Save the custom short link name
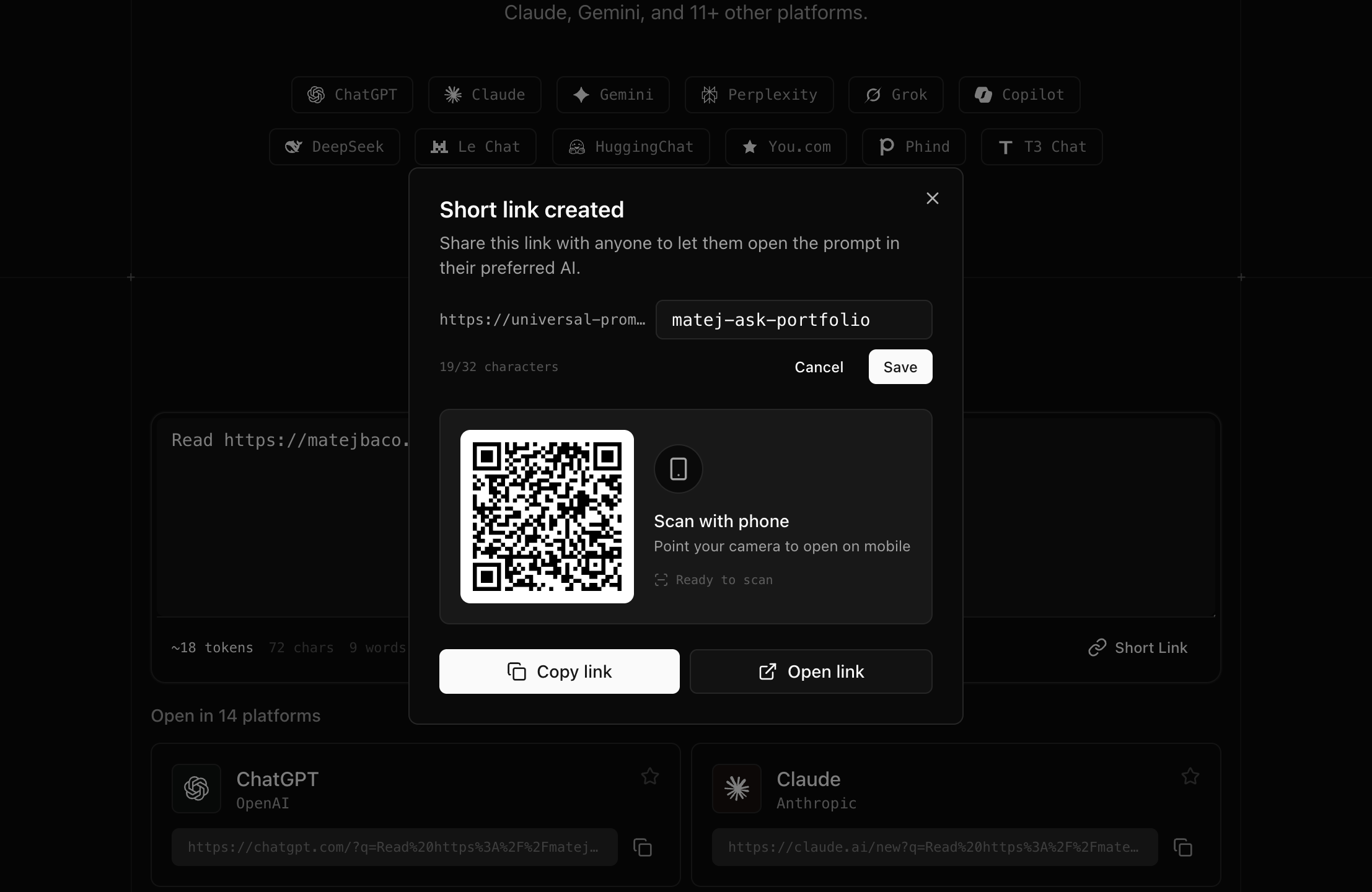The image size is (1372, 892). click(x=900, y=367)
